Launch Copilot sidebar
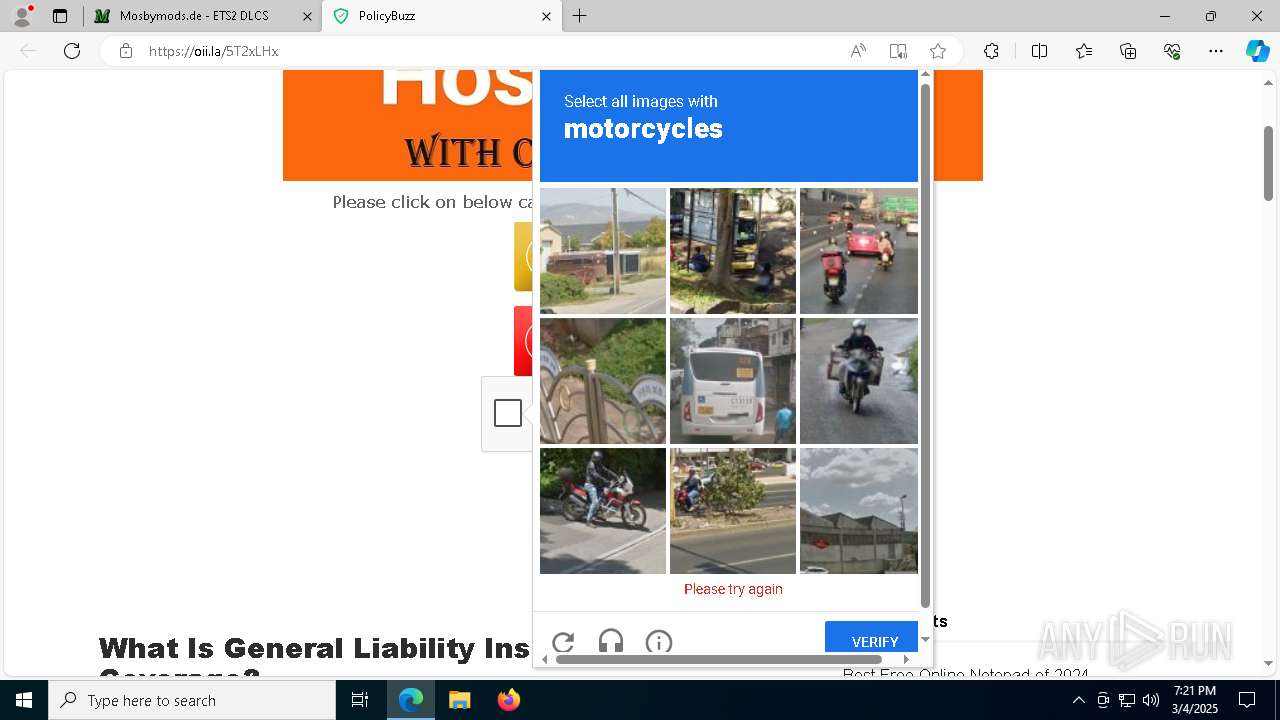This screenshot has height=720, width=1280. coord(1257,51)
